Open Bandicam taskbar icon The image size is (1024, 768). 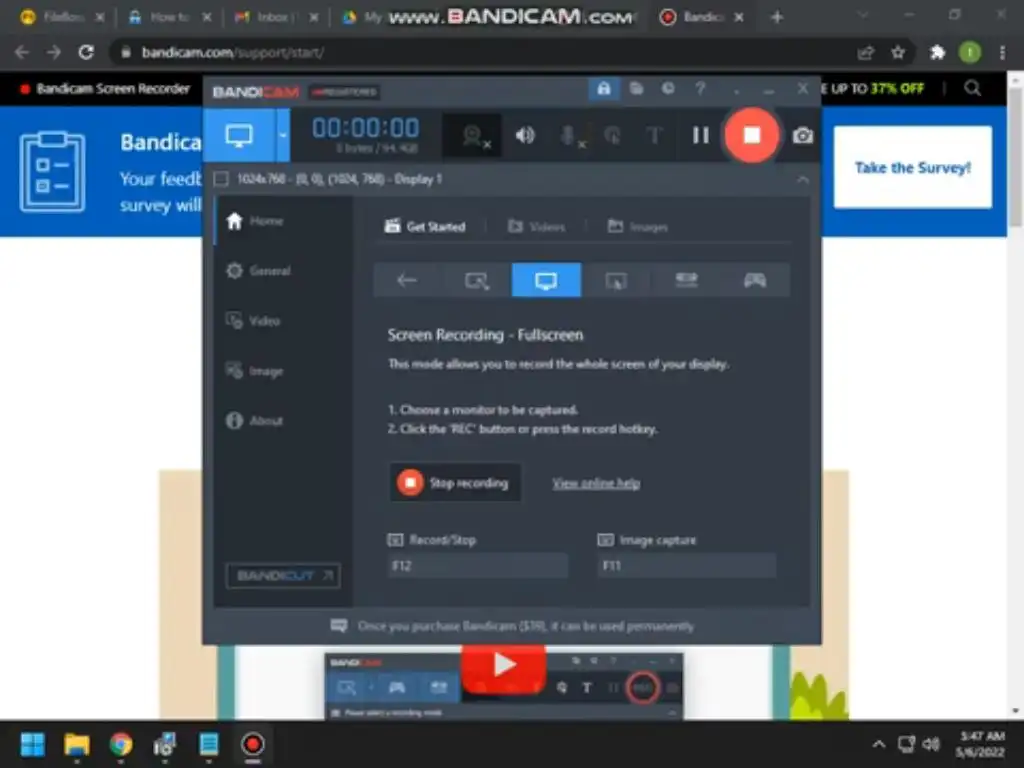point(253,744)
